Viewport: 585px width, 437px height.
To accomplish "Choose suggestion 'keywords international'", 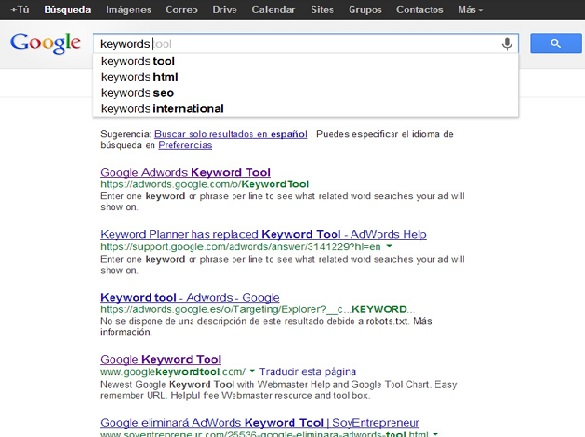I will pos(305,109).
